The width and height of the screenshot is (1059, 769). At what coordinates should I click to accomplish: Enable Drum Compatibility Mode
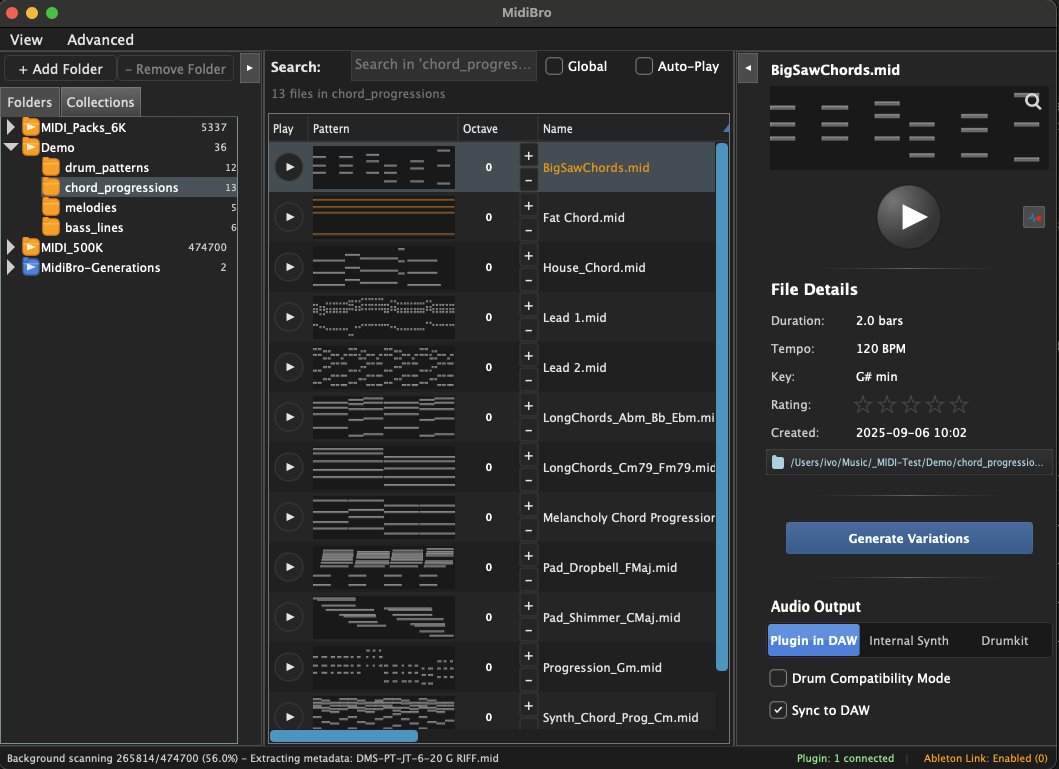click(778, 678)
